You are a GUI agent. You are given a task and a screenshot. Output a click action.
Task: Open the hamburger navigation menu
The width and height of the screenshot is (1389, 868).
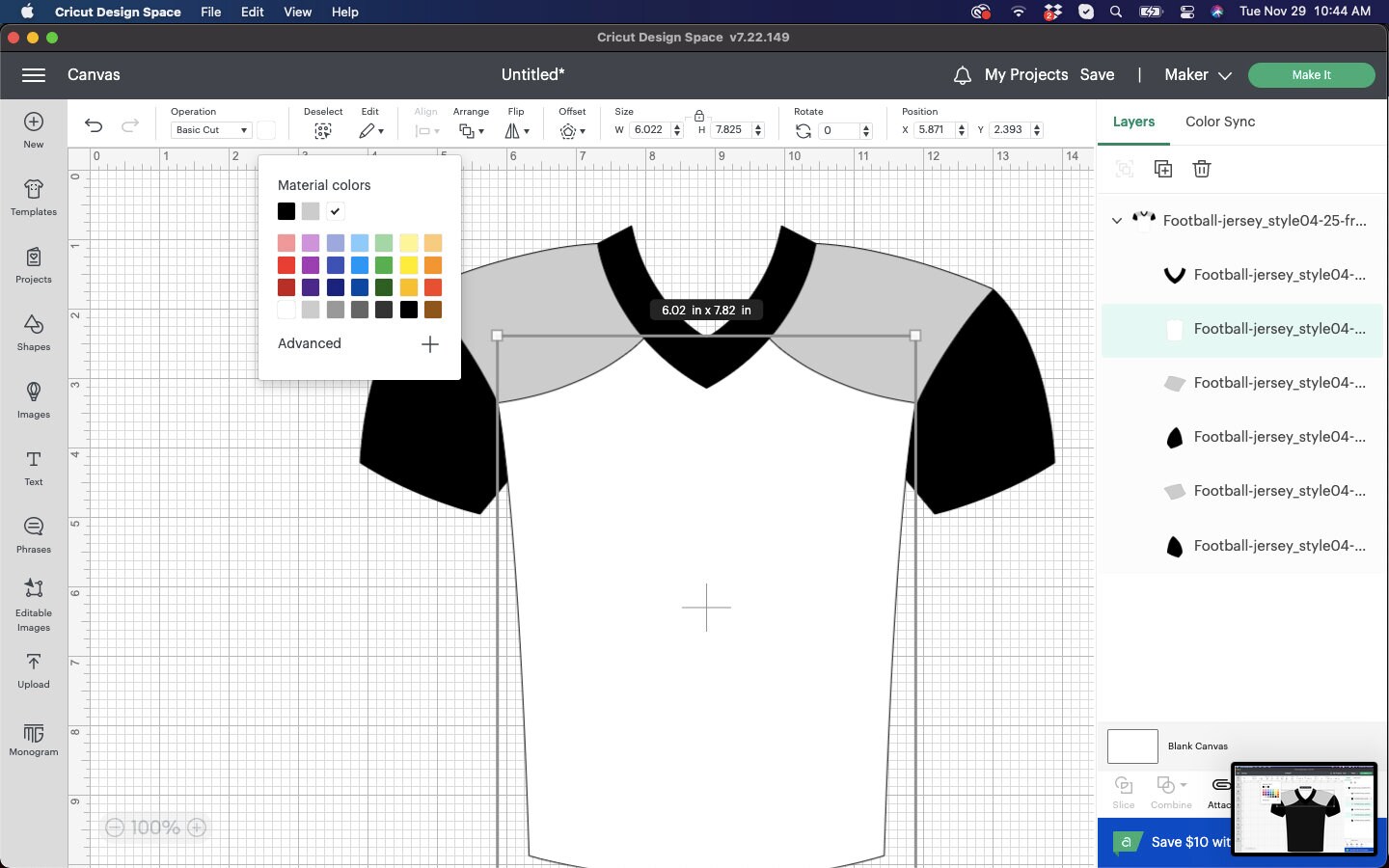tap(34, 75)
